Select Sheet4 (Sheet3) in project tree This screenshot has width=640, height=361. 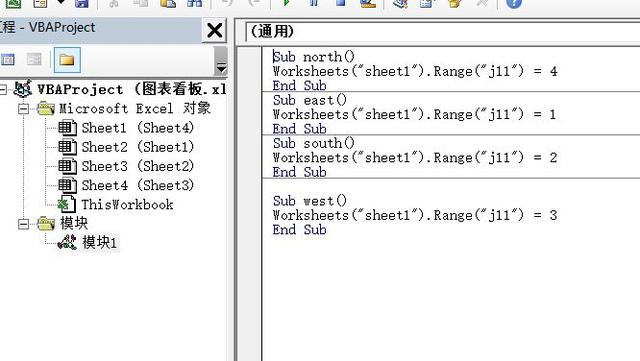tap(138, 185)
